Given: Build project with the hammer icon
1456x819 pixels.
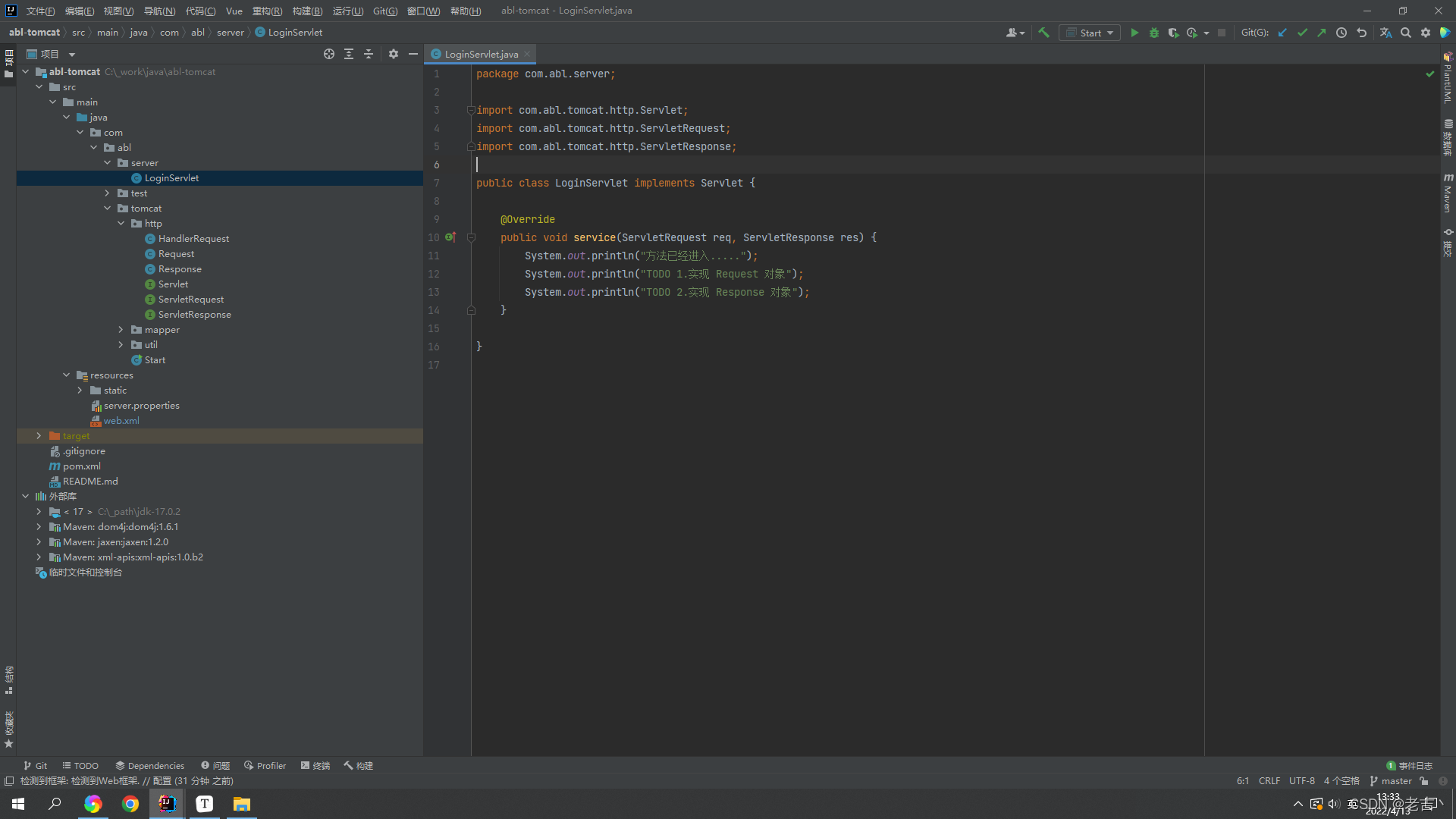Looking at the screenshot, I should [x=1044, y=33].
